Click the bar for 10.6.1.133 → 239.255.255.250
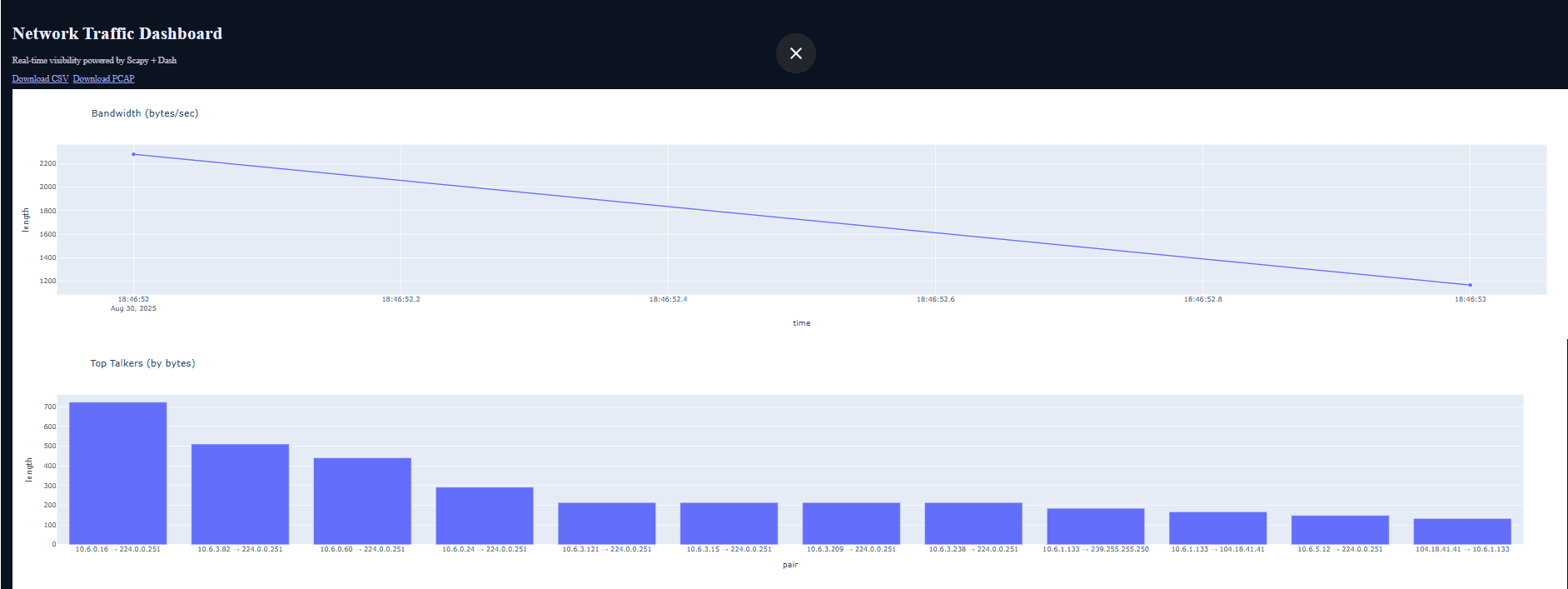This screenshot has height=589, width=1568. [1096, 527]
